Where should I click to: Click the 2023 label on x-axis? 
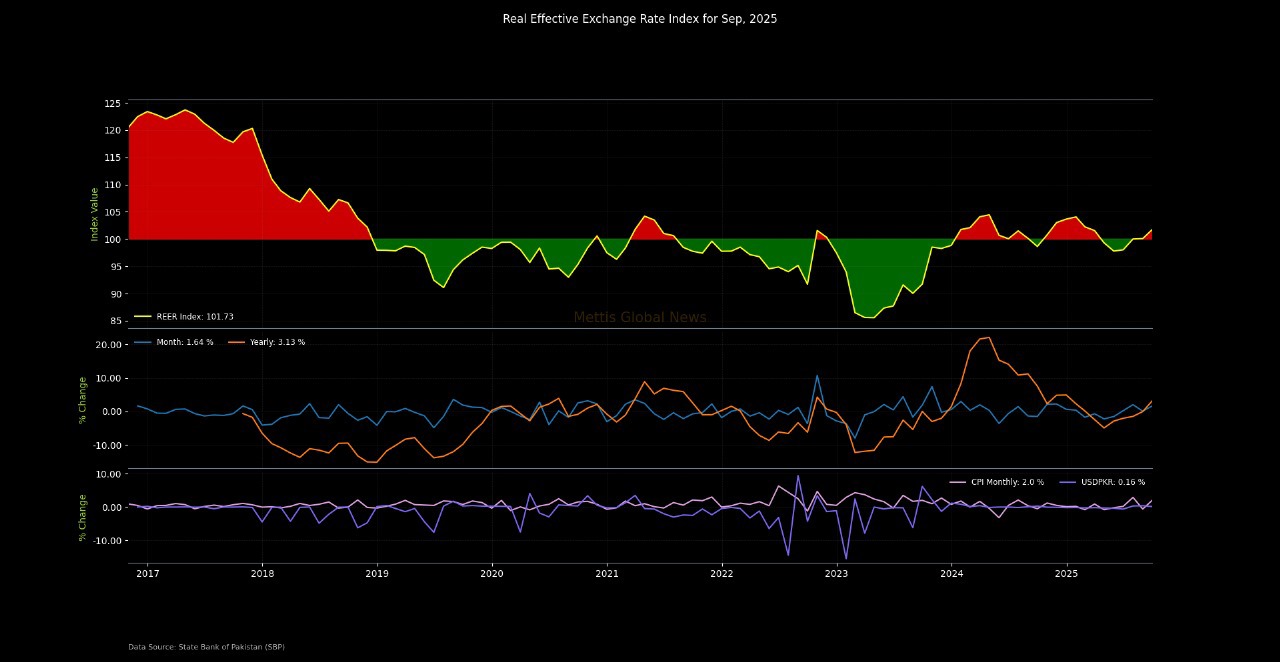point(836,574)
